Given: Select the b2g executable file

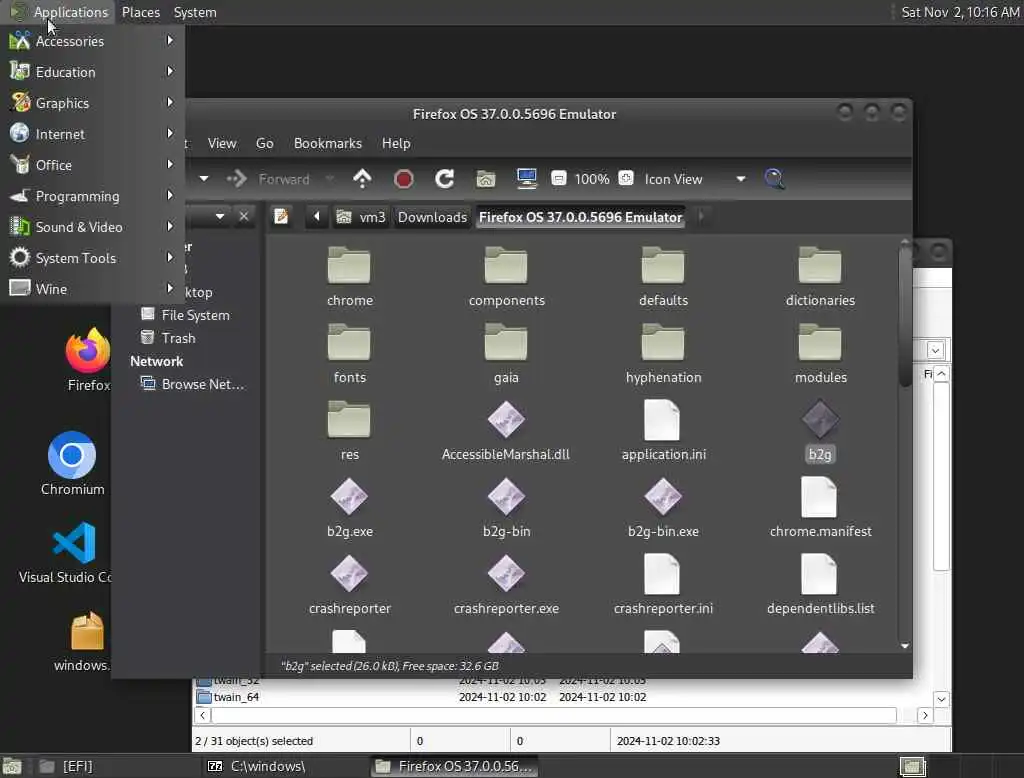Looking at the screenshot, I should [x=820, y=431].
